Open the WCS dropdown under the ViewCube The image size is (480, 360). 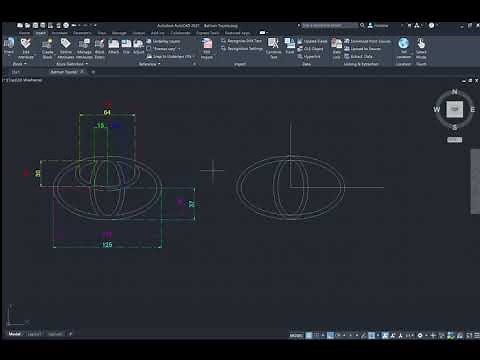pos(455,140)
